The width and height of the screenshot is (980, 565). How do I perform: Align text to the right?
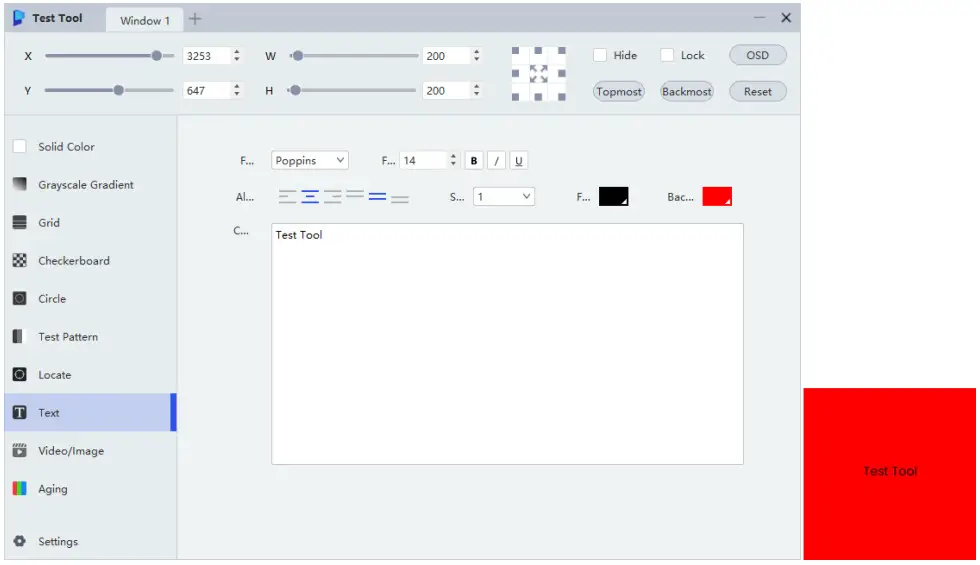coord(332,197)
